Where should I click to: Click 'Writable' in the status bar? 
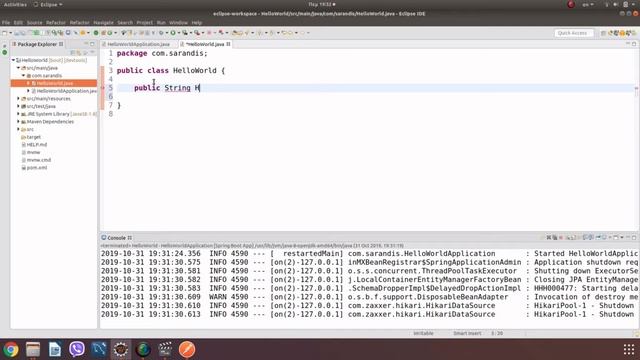423,333
